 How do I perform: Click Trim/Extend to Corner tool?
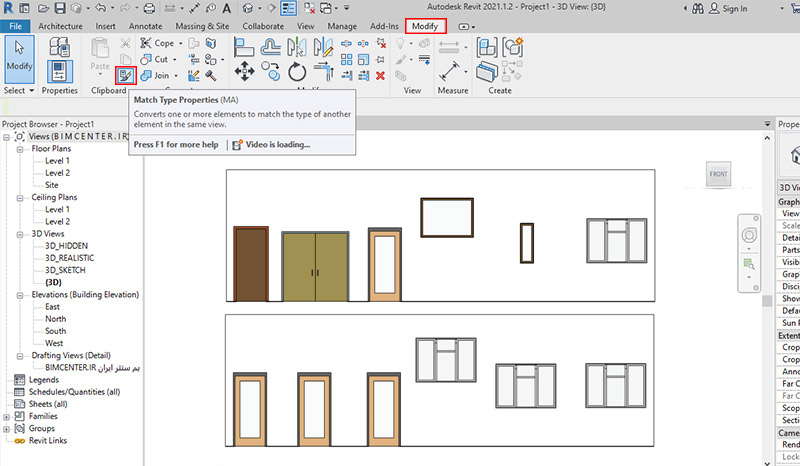[x=323, y=71]
